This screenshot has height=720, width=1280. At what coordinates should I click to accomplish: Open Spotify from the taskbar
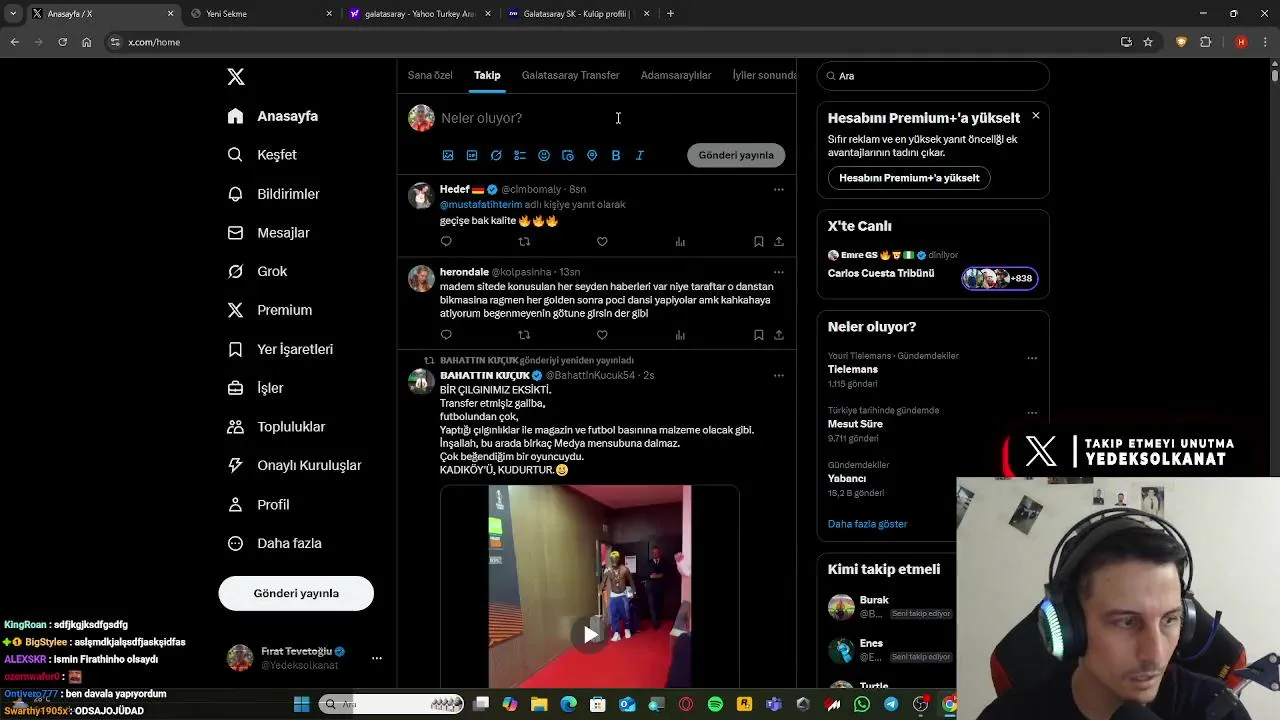715,704
